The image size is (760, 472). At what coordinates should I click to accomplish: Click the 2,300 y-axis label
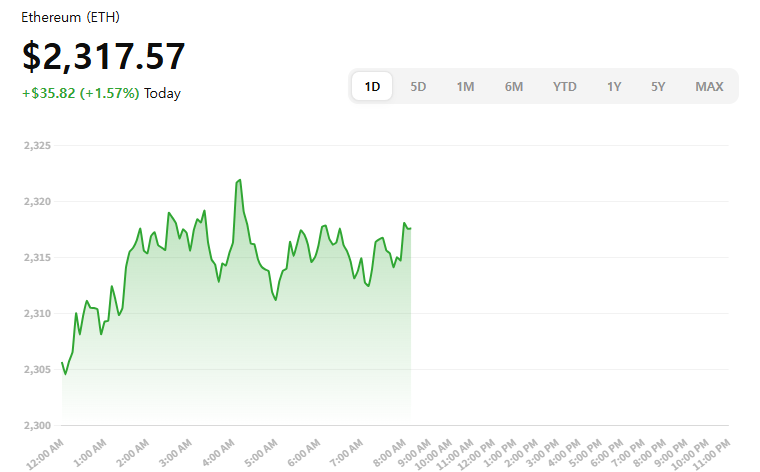[37, 425]
